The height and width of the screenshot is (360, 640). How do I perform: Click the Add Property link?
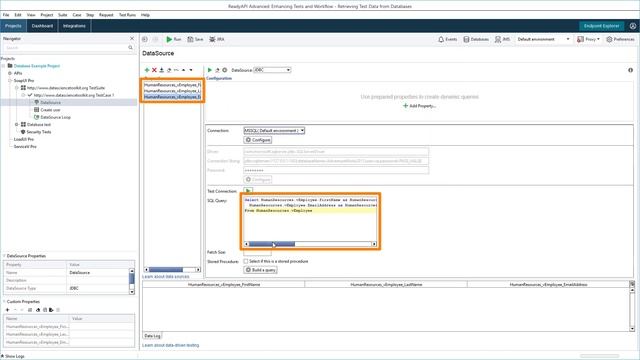click(x=419, y=106)
